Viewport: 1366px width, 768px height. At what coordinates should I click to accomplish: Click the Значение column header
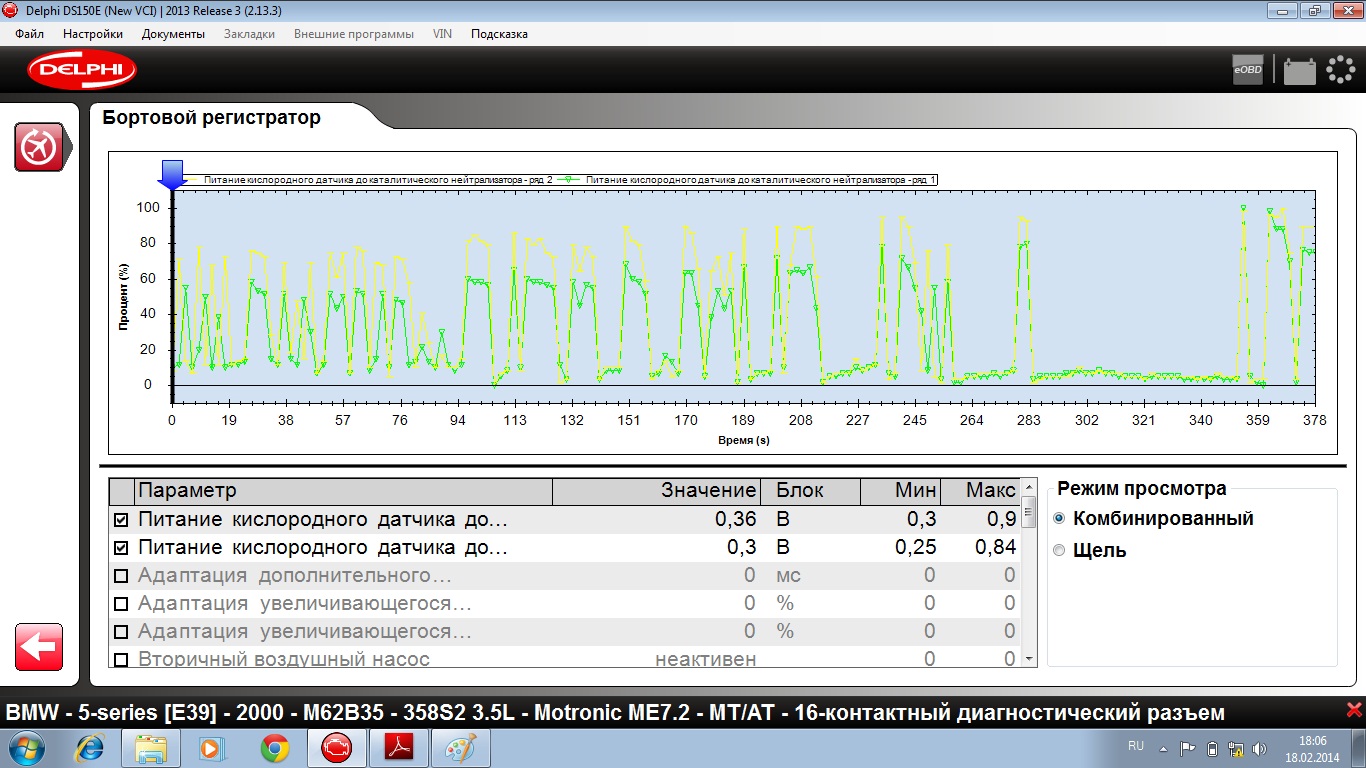click(x=656, y=491)
